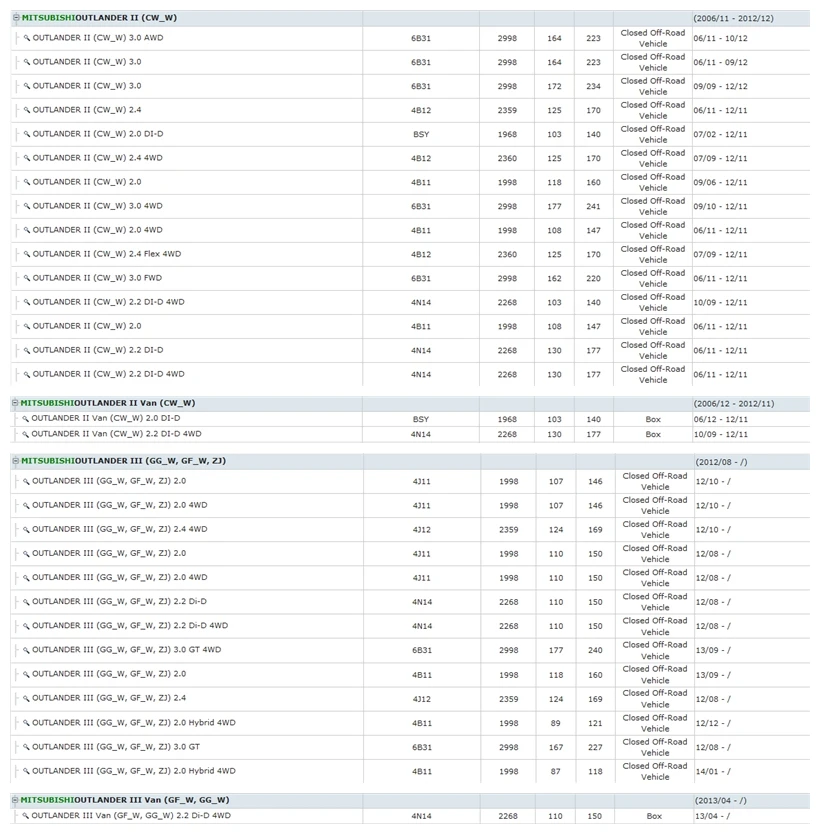This screenshot has height=834, width=820.
Task: Click magnifier for OUTLANDER II 2.4 Flex 4WD
Action: pyautogui.click(x=27, y=254)
